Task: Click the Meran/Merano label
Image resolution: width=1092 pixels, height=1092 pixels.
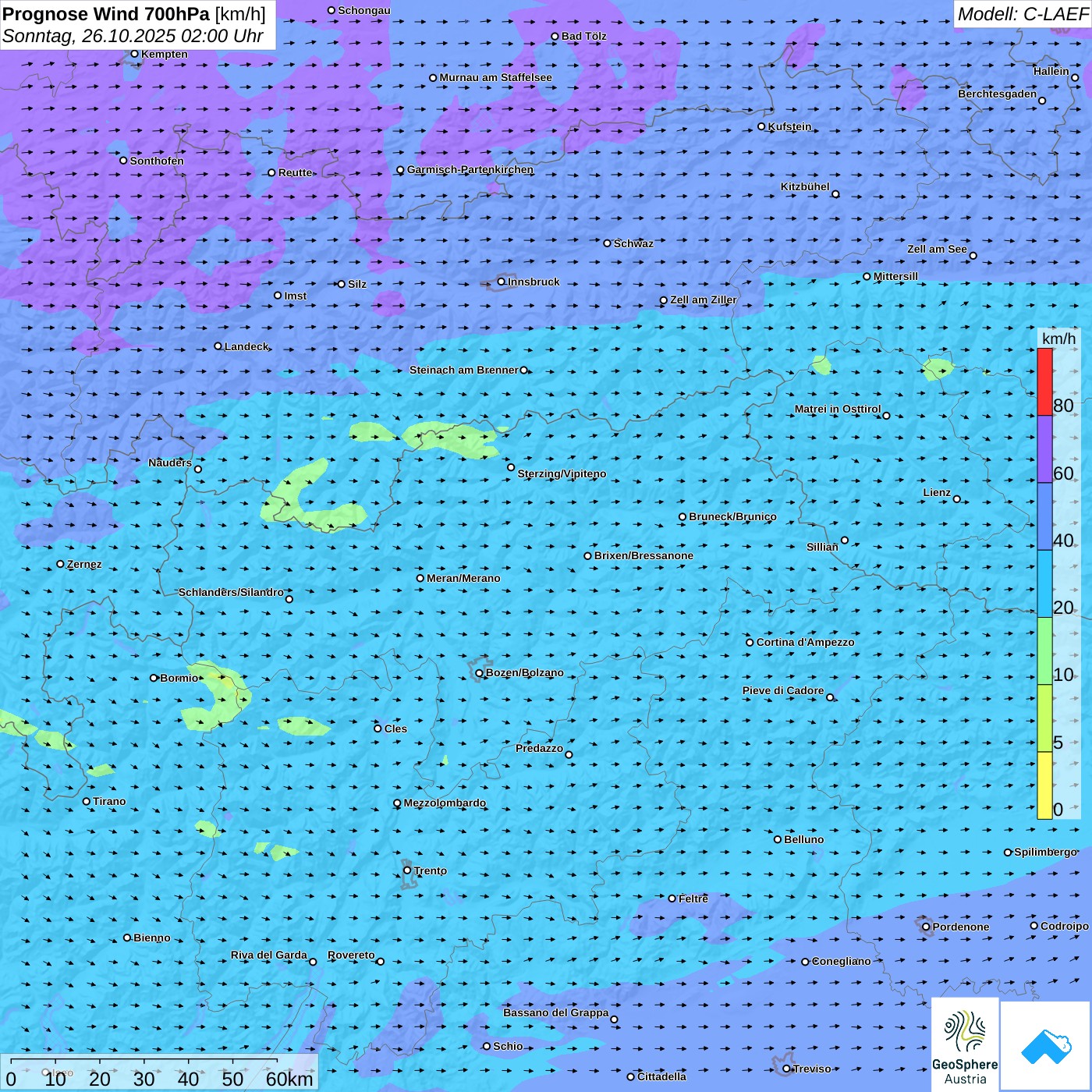Action: (463, 578)
